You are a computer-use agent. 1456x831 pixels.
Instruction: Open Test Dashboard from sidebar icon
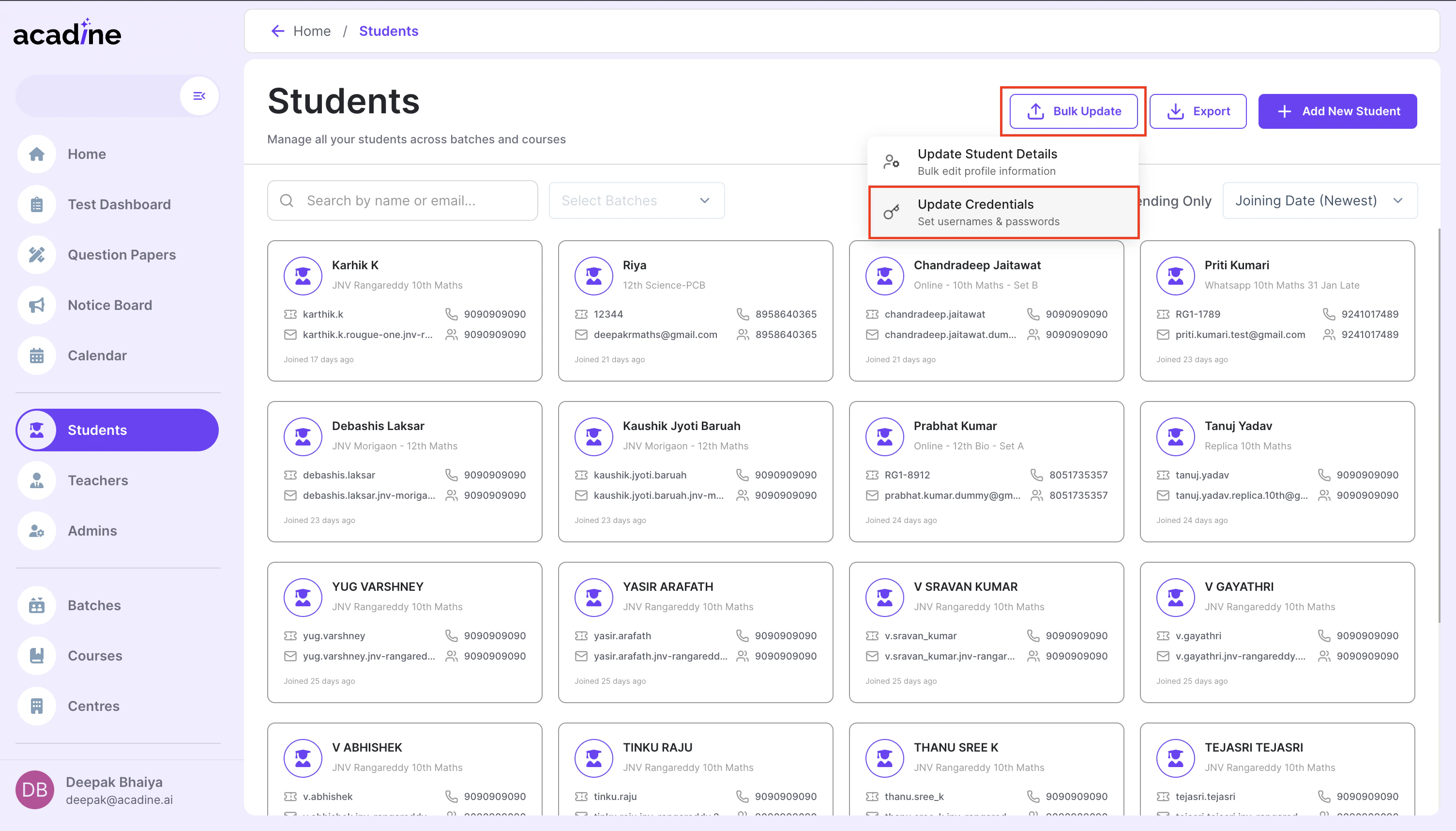(x=36, y=204)
